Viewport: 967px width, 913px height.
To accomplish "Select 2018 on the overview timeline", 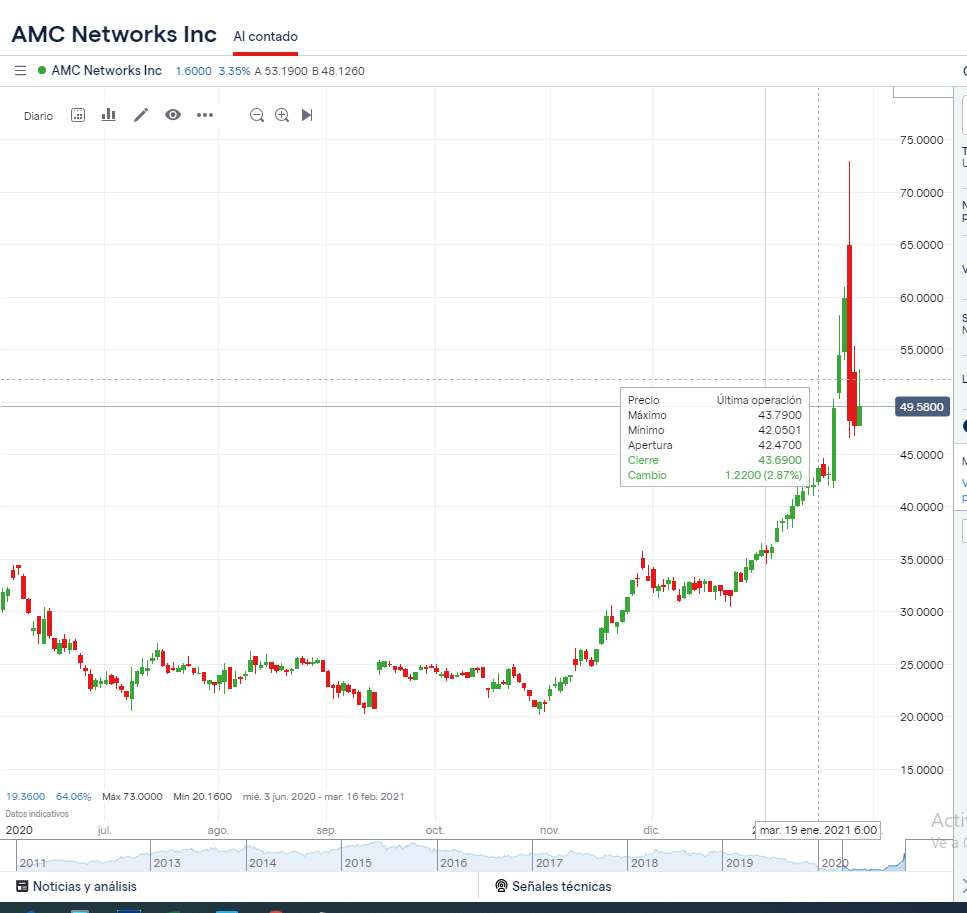I will click(x=644, y=863).
